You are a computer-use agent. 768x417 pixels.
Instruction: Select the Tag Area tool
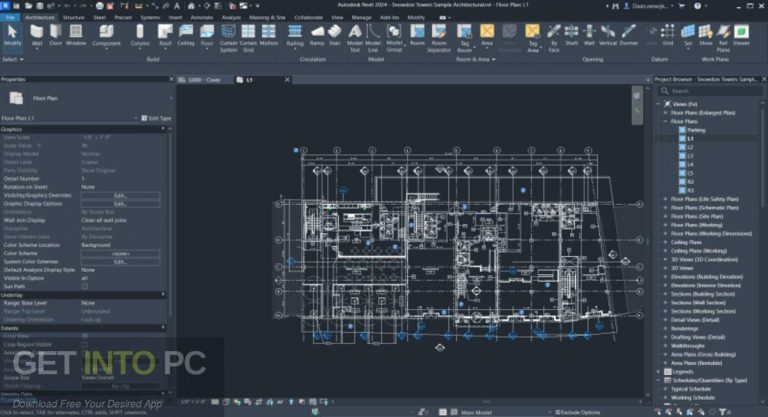pos(532,38)
